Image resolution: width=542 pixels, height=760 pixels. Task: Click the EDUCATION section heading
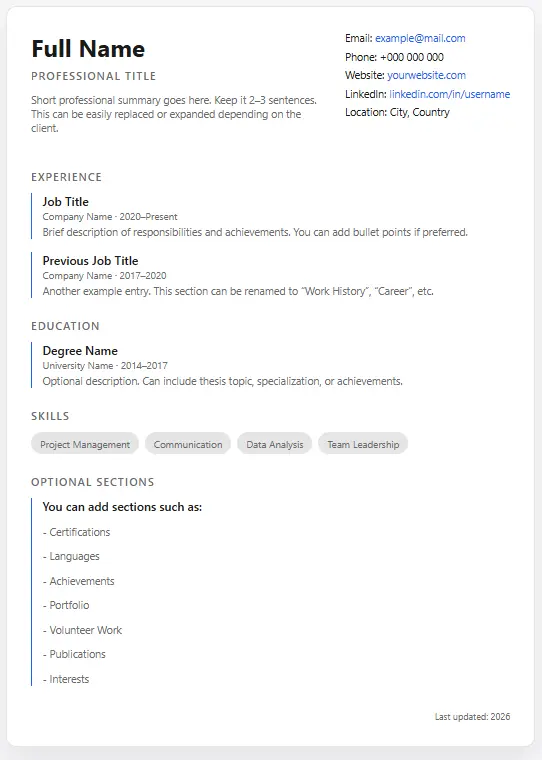(65, 326)
